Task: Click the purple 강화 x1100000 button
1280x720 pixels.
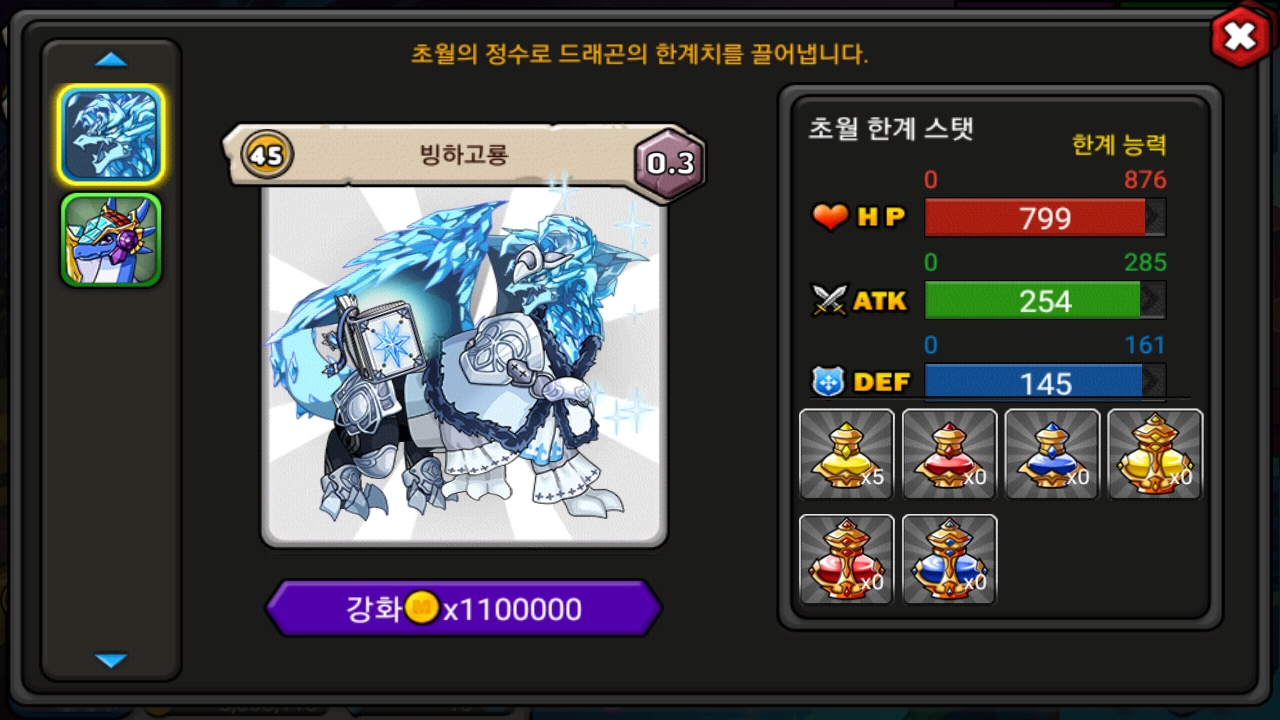Action: (x=464, y=608)
